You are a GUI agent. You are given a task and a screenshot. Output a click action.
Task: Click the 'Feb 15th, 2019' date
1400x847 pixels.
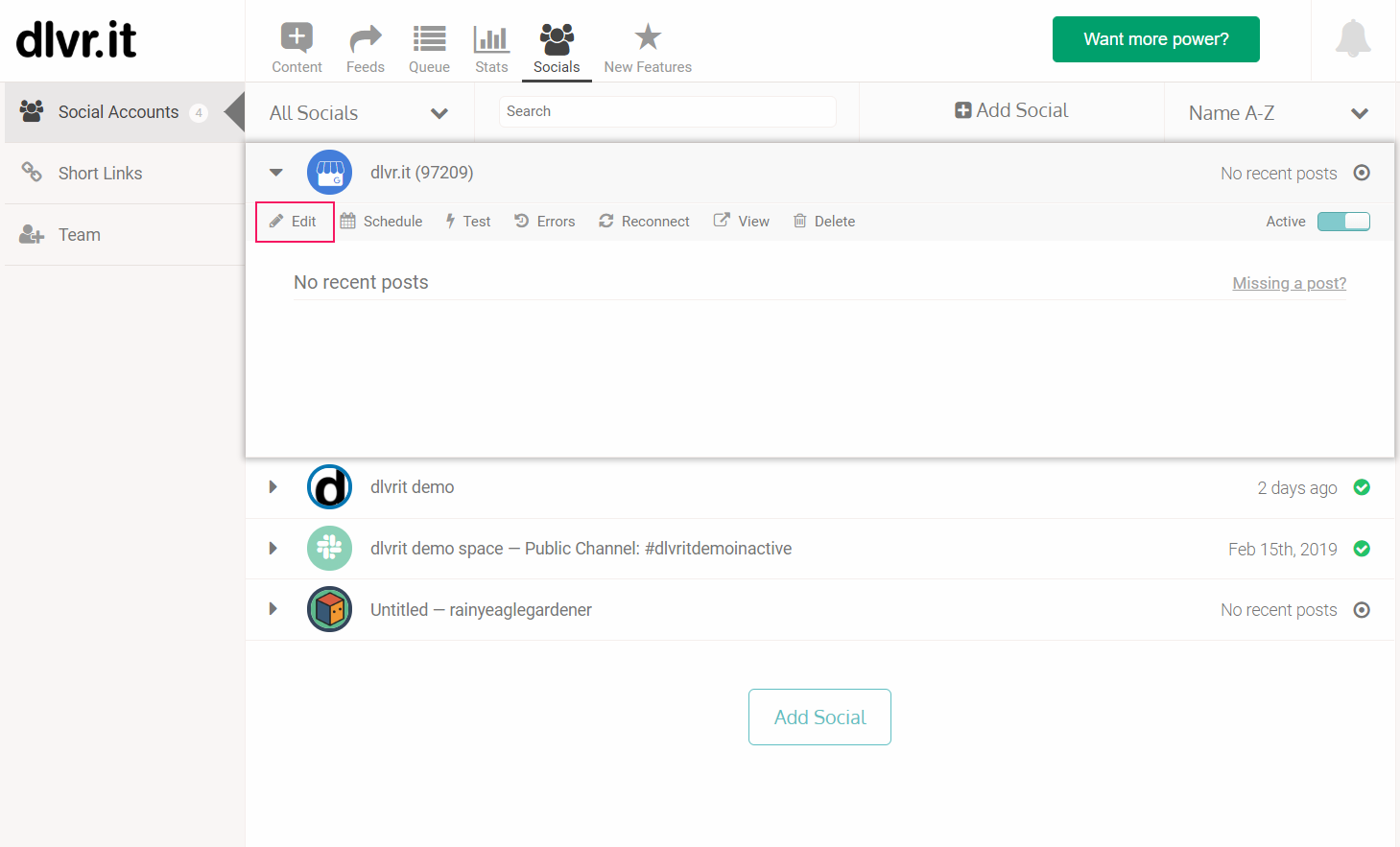point(1283,550)
